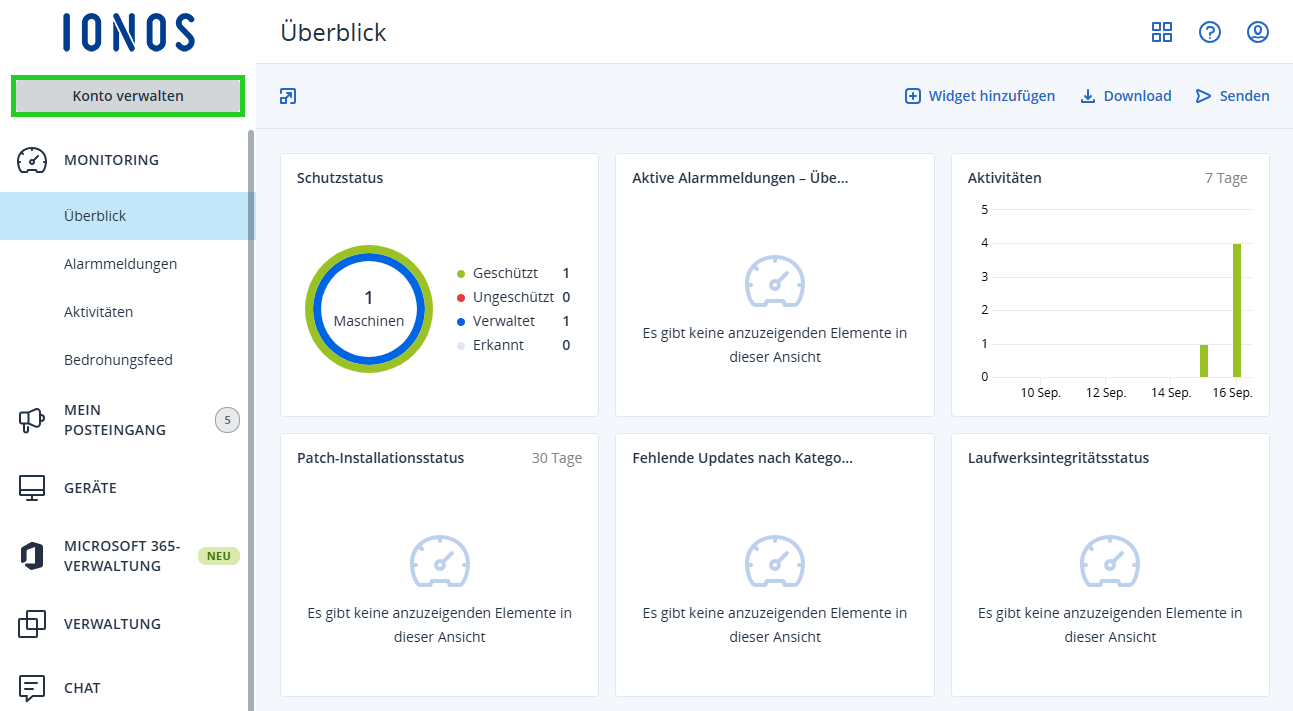Click the Verwaltung icon in sidebar

pos(31,623)
